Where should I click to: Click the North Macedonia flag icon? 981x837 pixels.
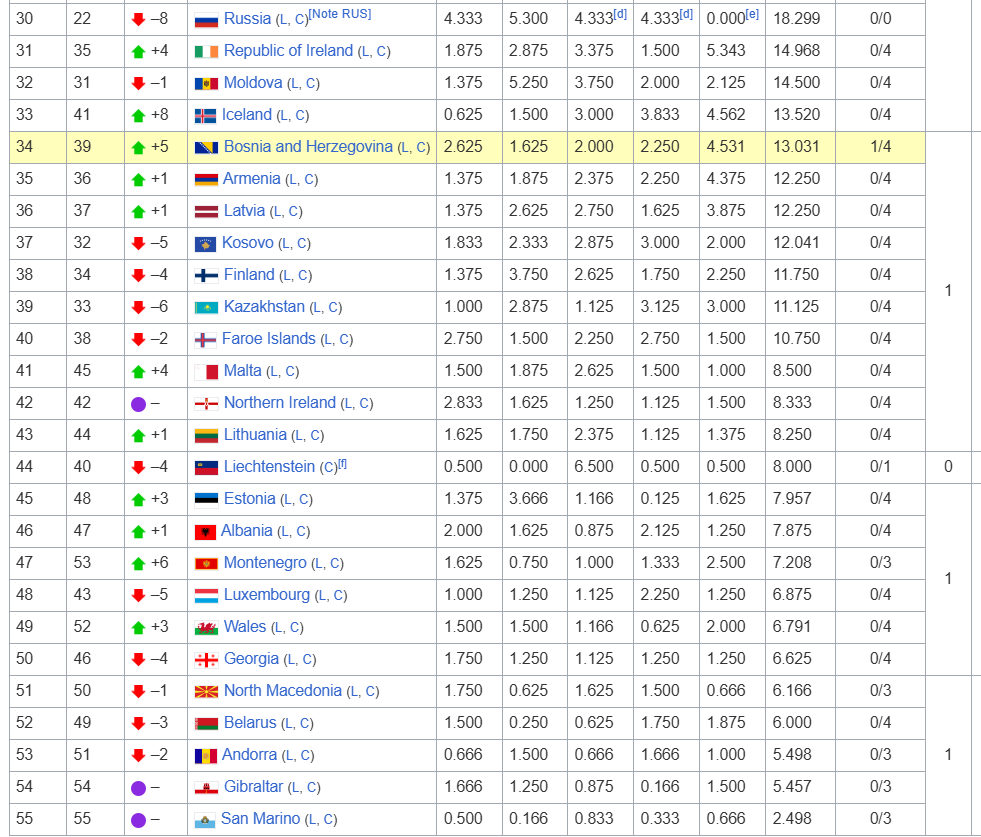[206, 691]
